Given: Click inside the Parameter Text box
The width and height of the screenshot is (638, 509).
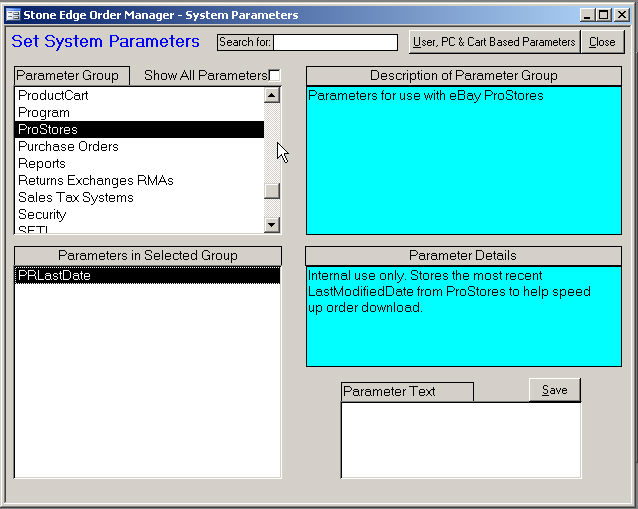Looking at the screenshot, I should coord(461,440).
